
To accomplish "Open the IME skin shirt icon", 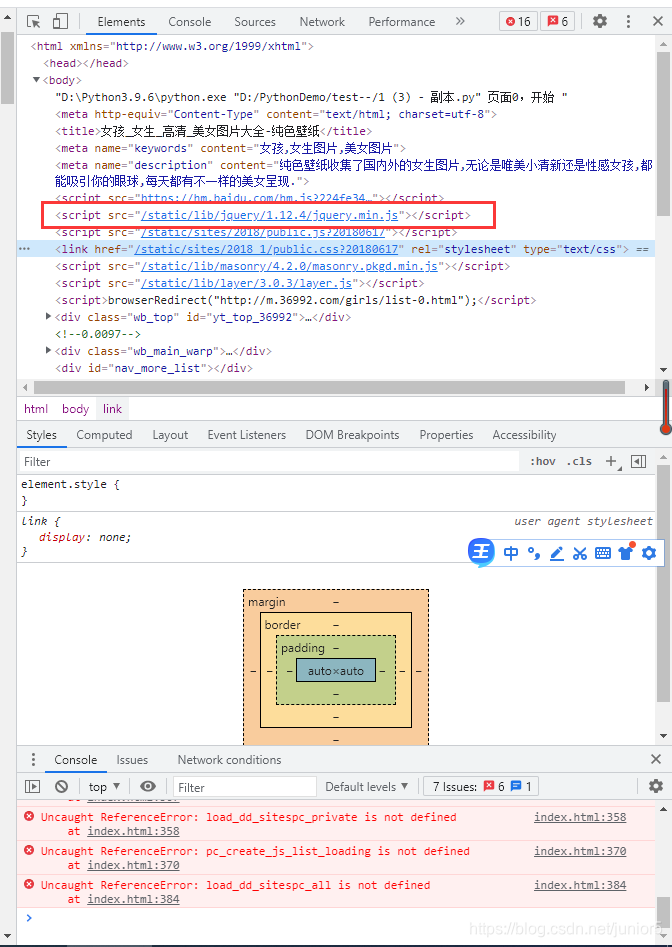I will pyautogui.click(x=626, y=552).
